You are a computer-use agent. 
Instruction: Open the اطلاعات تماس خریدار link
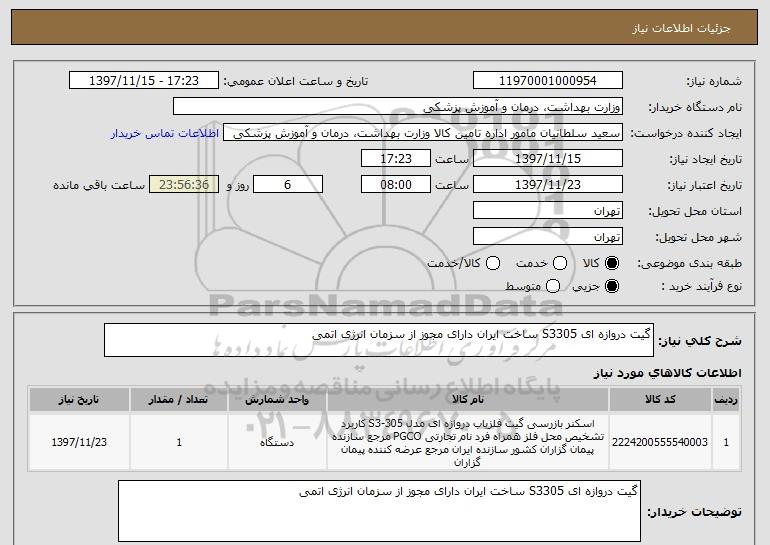(165, 133)
